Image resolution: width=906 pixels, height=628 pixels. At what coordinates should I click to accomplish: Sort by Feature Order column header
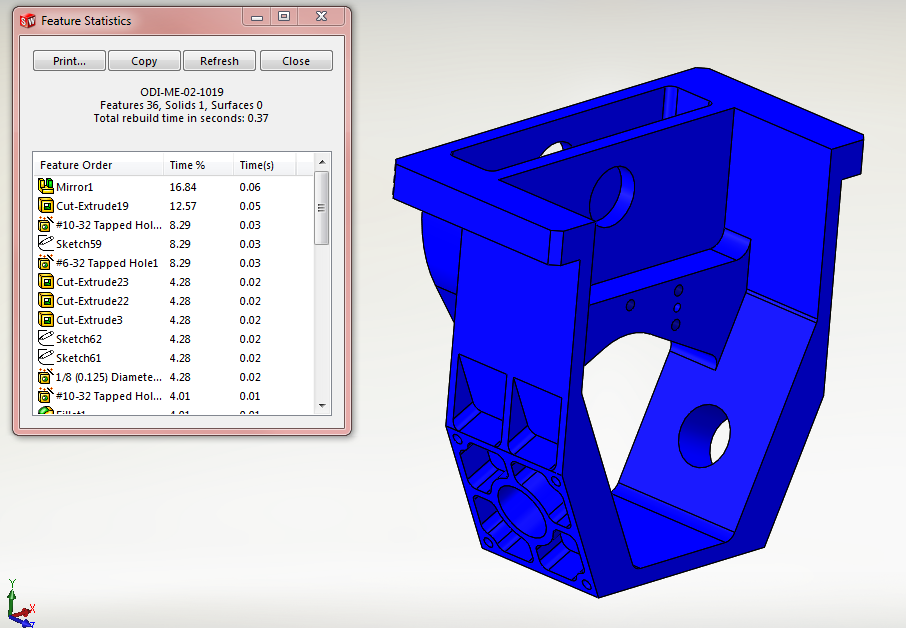coord(99,165)
